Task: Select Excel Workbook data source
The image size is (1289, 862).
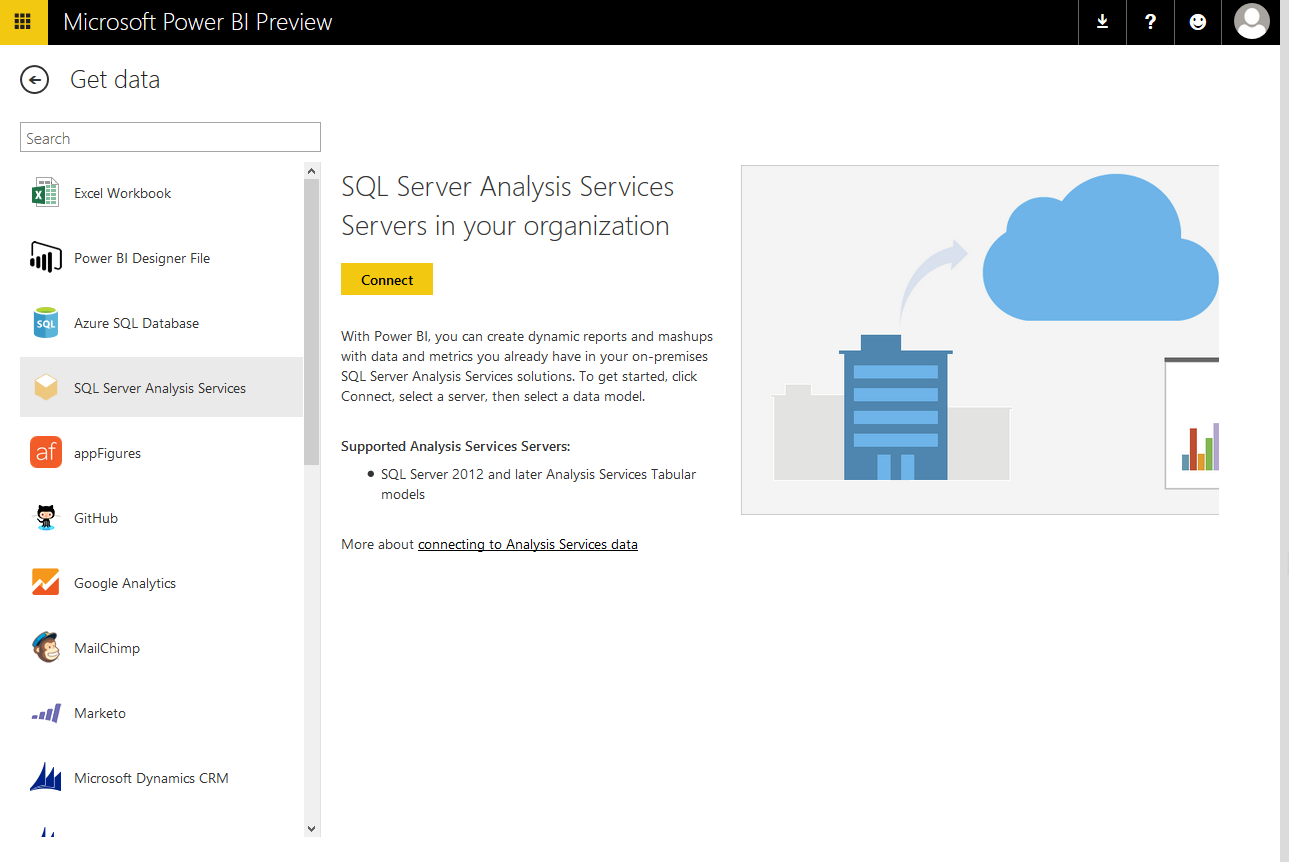Action: click(161, 193)
